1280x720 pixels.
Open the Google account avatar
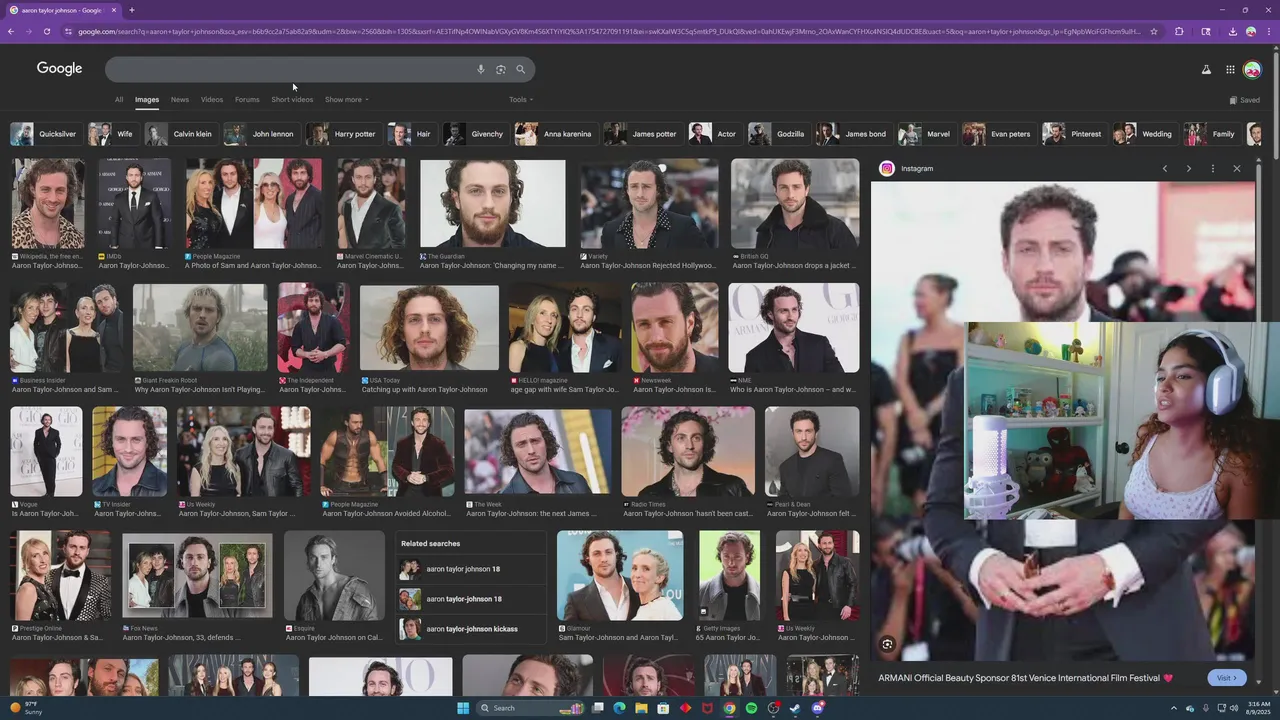[1252, 69]
